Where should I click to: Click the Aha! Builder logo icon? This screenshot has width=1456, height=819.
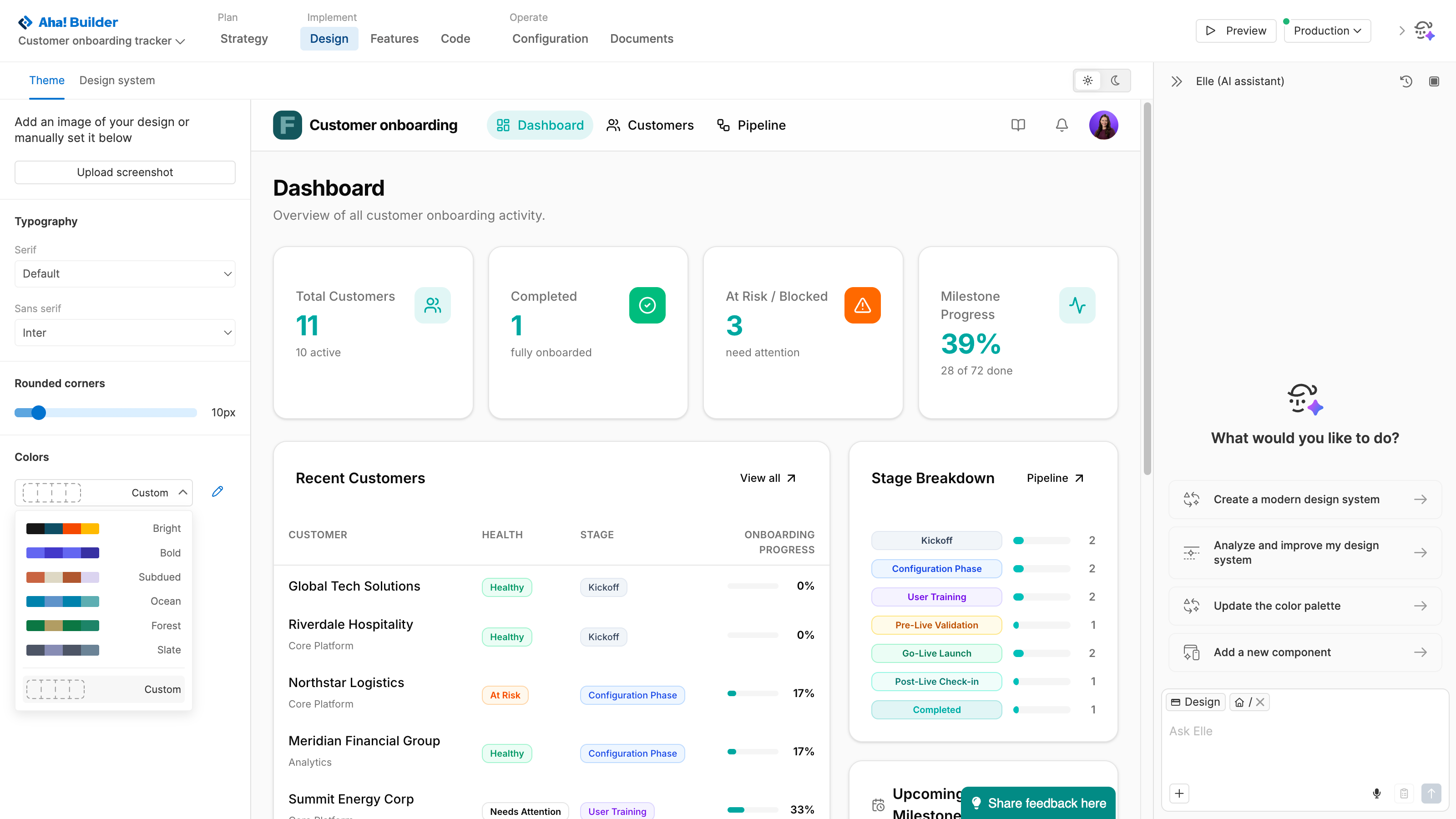(x=25, y=22)
